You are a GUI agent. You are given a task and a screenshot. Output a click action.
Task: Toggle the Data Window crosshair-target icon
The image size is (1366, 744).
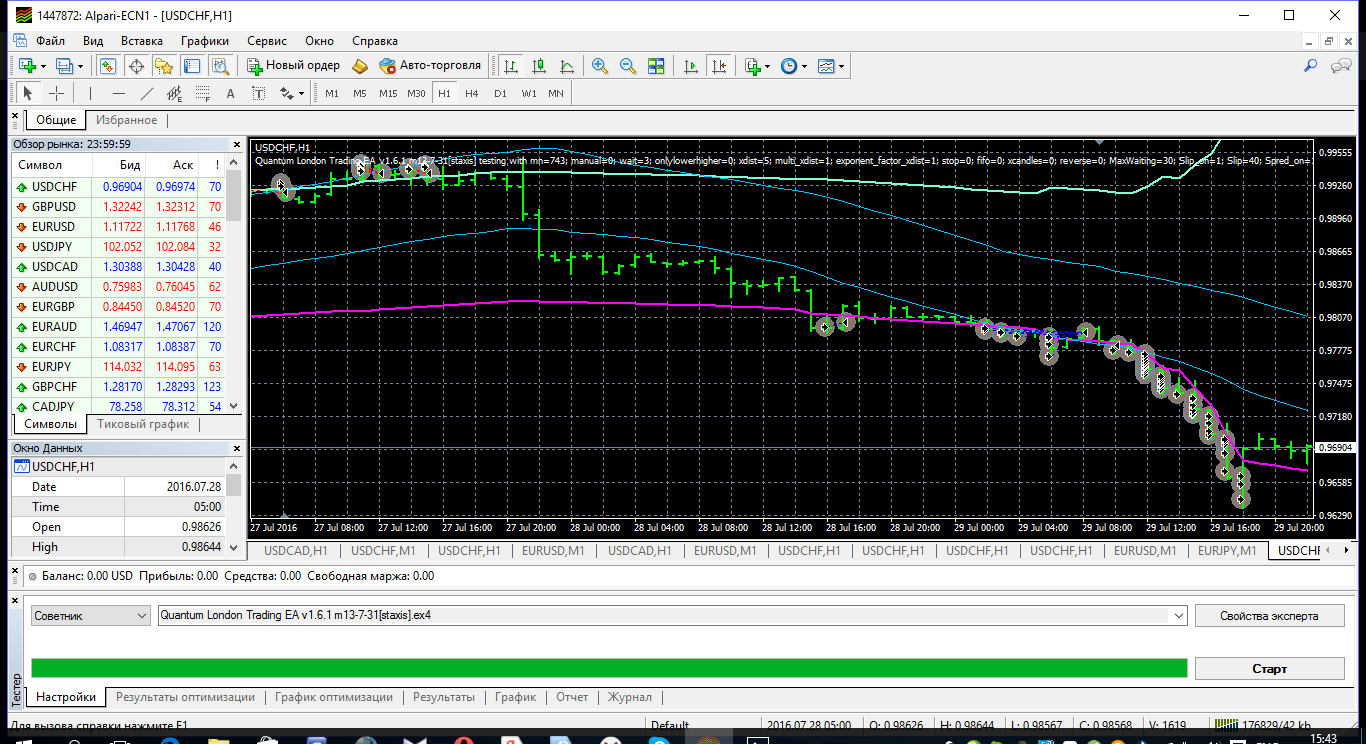click(x=136, y=66)
